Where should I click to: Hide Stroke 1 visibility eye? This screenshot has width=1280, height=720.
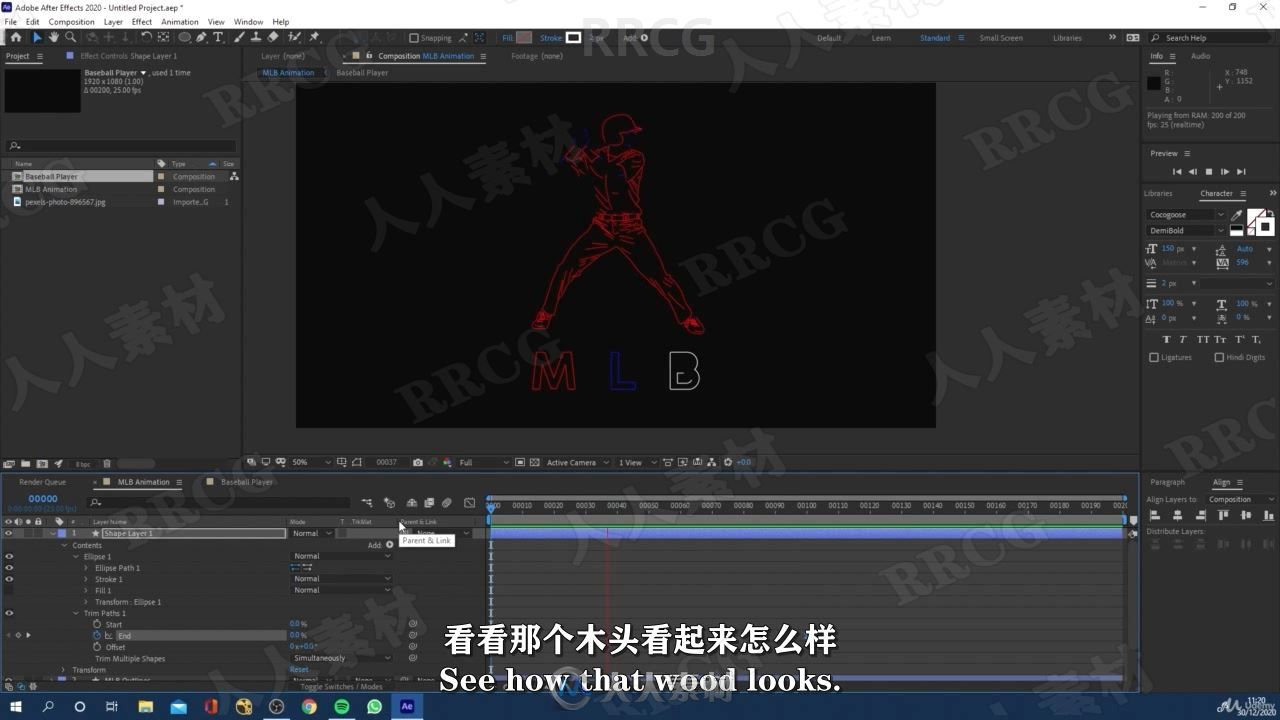(9, 579)
